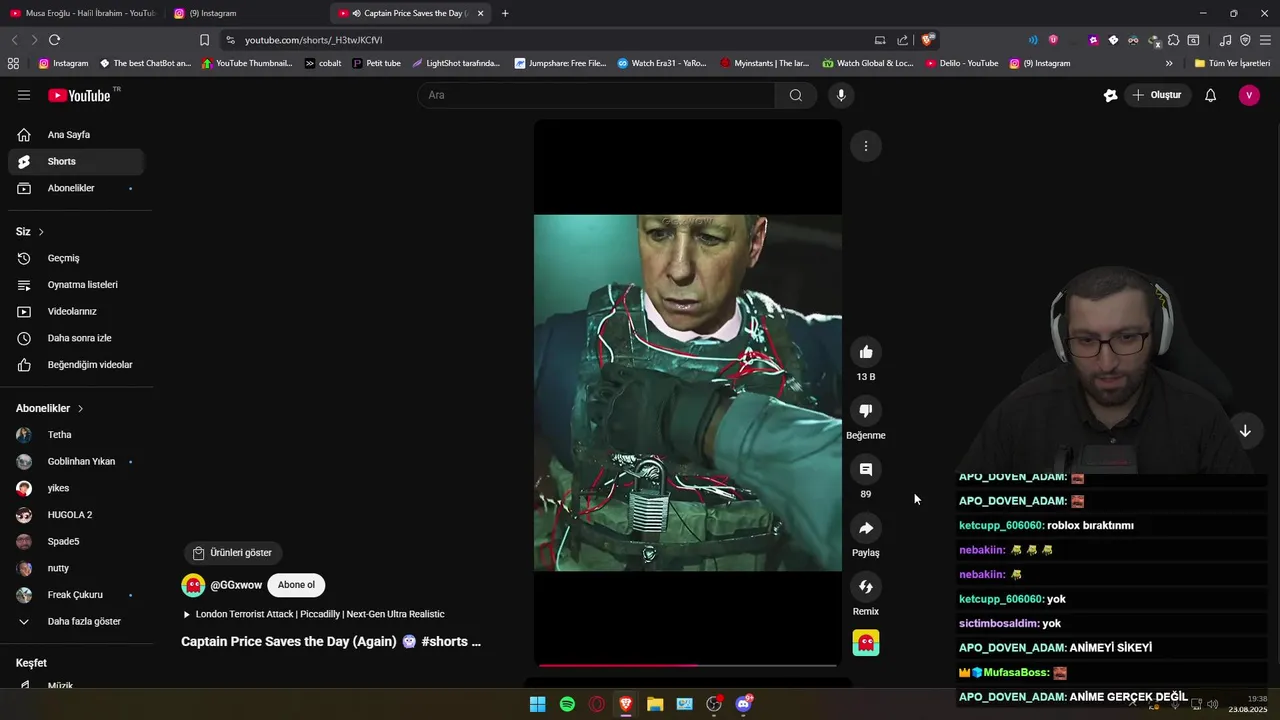Open the three-dot options for the Short
The image size is (1280, 720).
coord(866,146)
